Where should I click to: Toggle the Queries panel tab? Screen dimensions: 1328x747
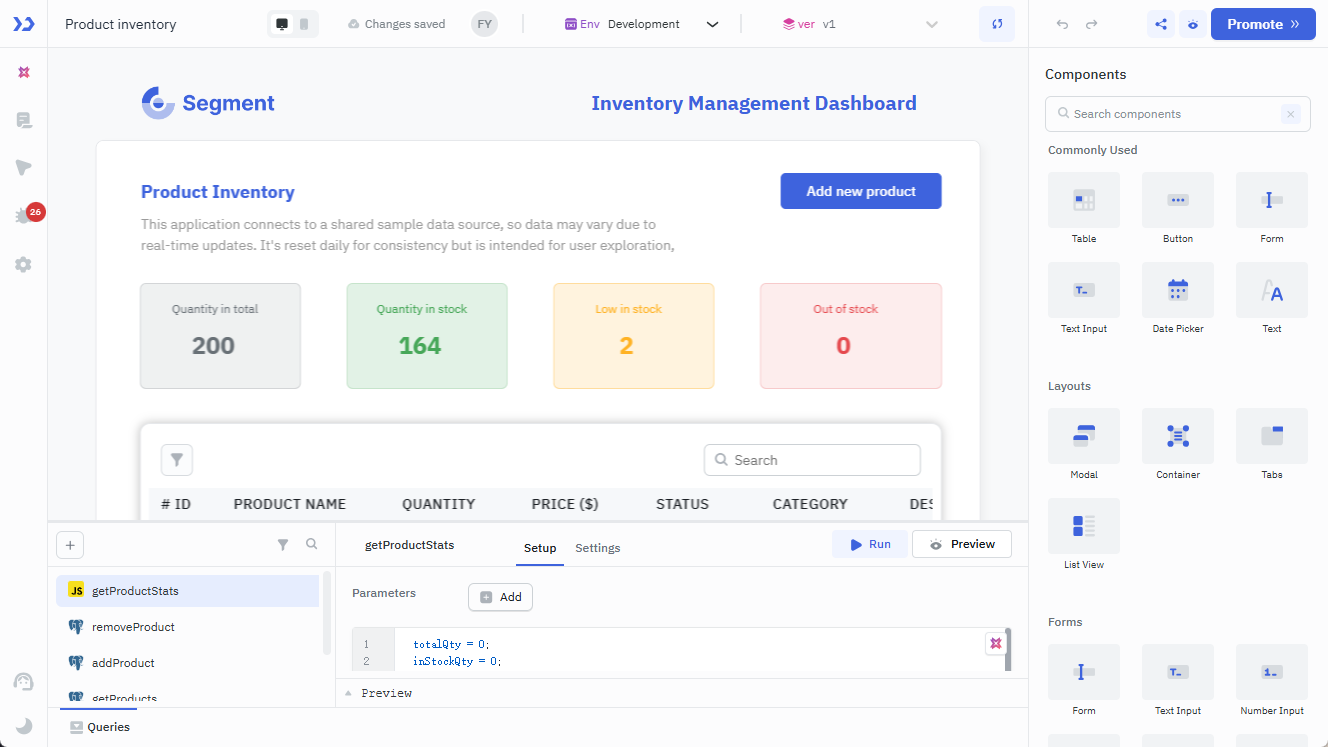tap(100, 727)
